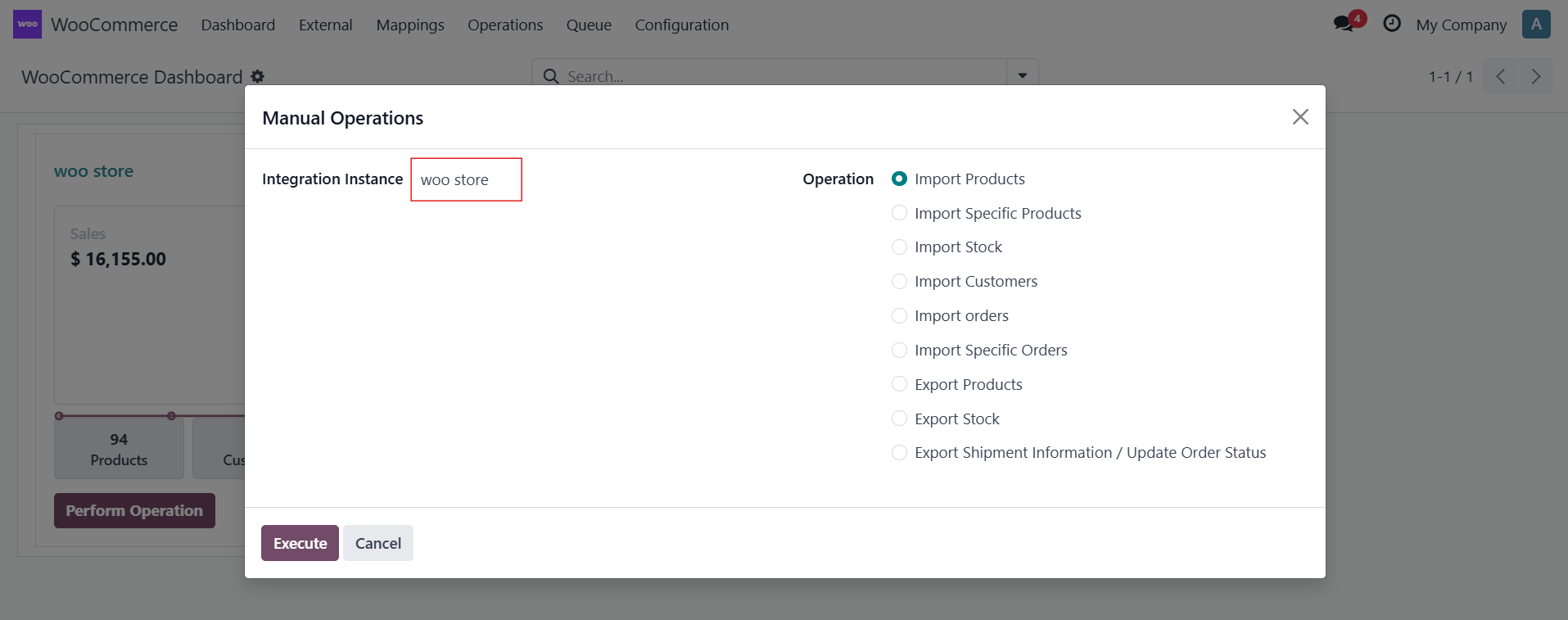
Task: Expand the search options dropdown arrow
Action: [x=1022, y=76]
